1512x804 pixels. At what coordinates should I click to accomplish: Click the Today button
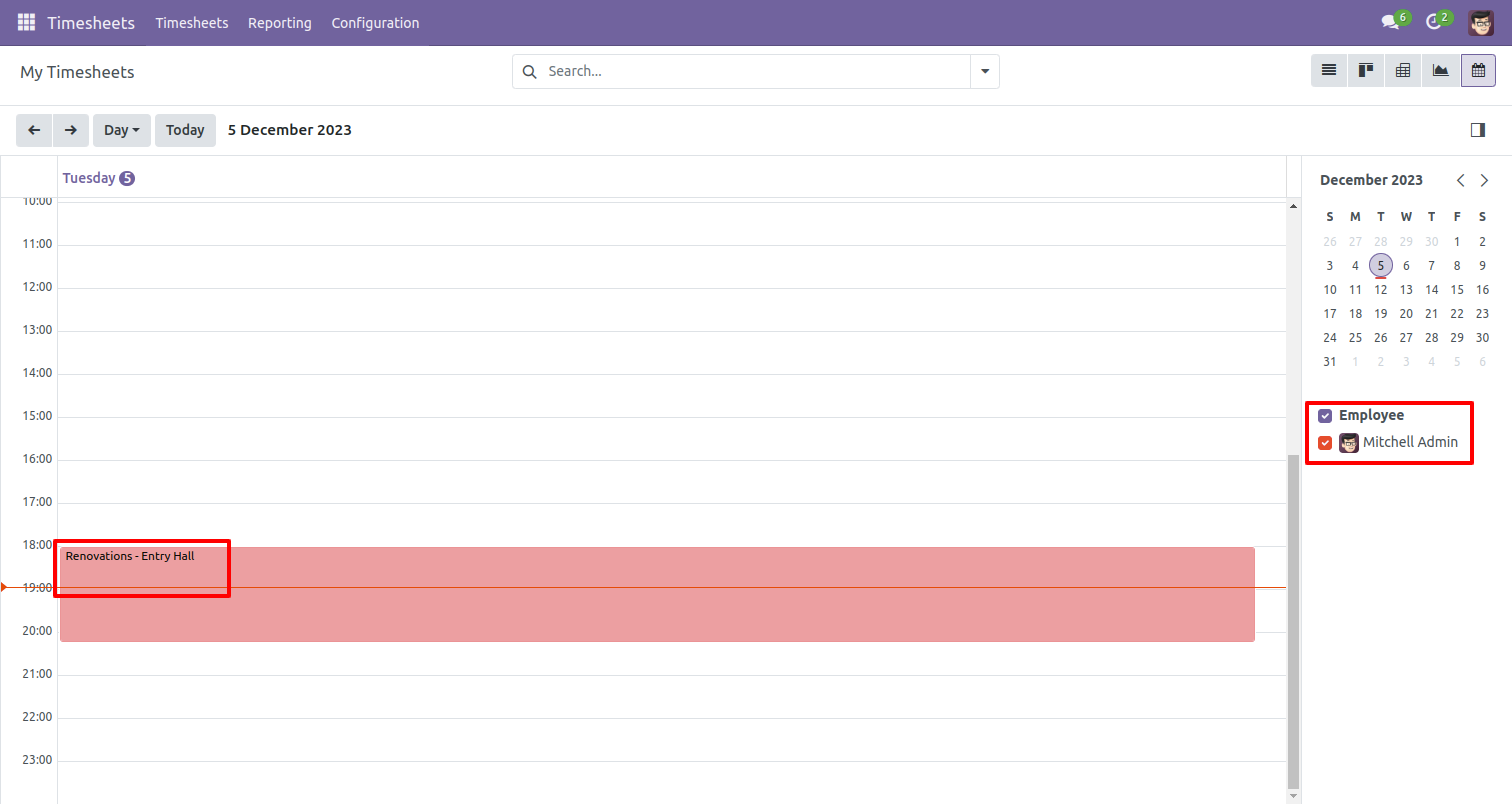pos(185,130)
